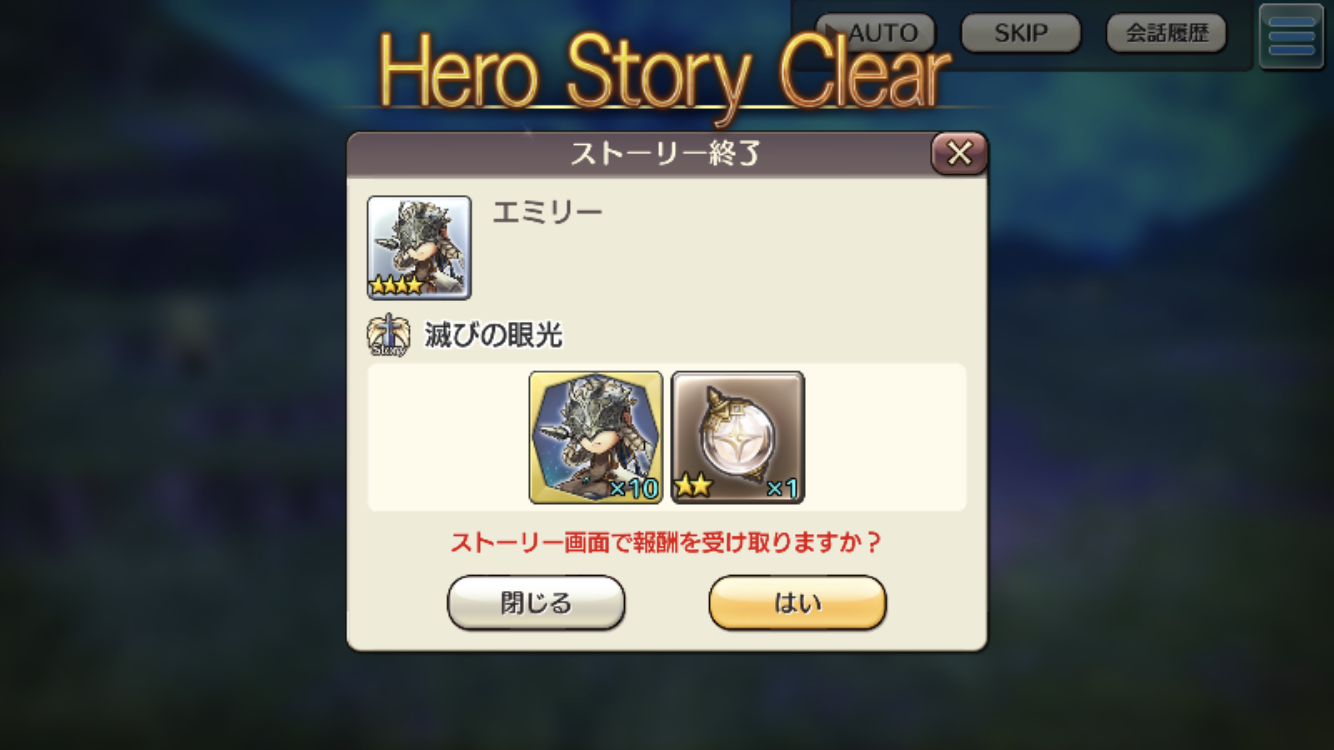1334x750 pixels.
Task: Tap the ×10 quantity label
Action: 633,488
